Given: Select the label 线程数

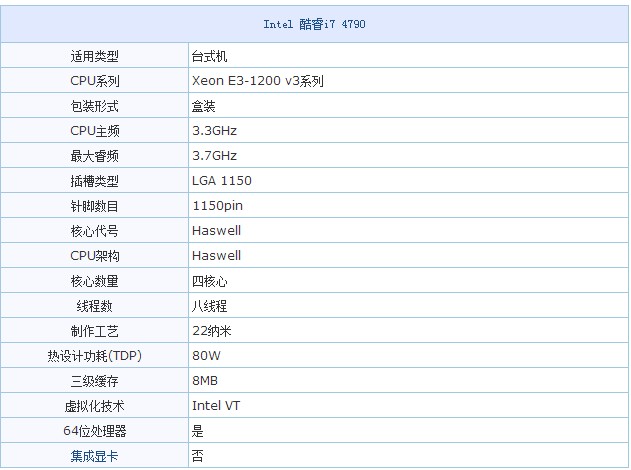Looking at the screenshot, I should click(94, 305).
